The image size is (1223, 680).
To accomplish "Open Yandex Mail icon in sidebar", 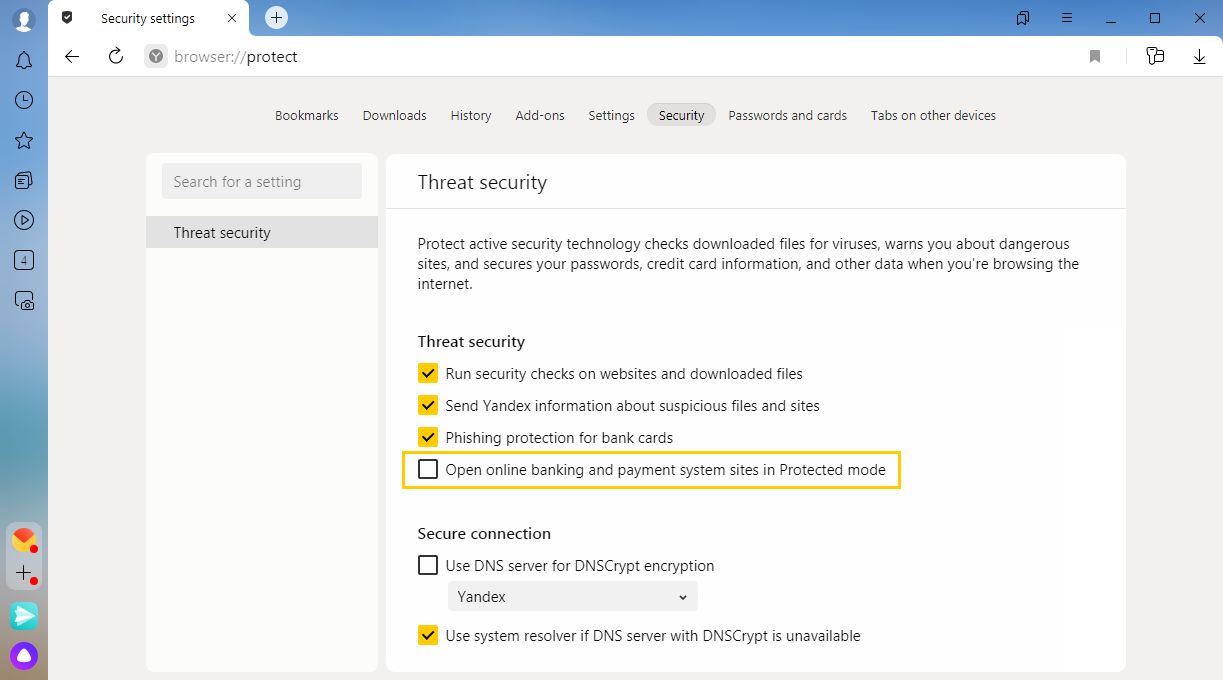I will [x=24, y=540].
